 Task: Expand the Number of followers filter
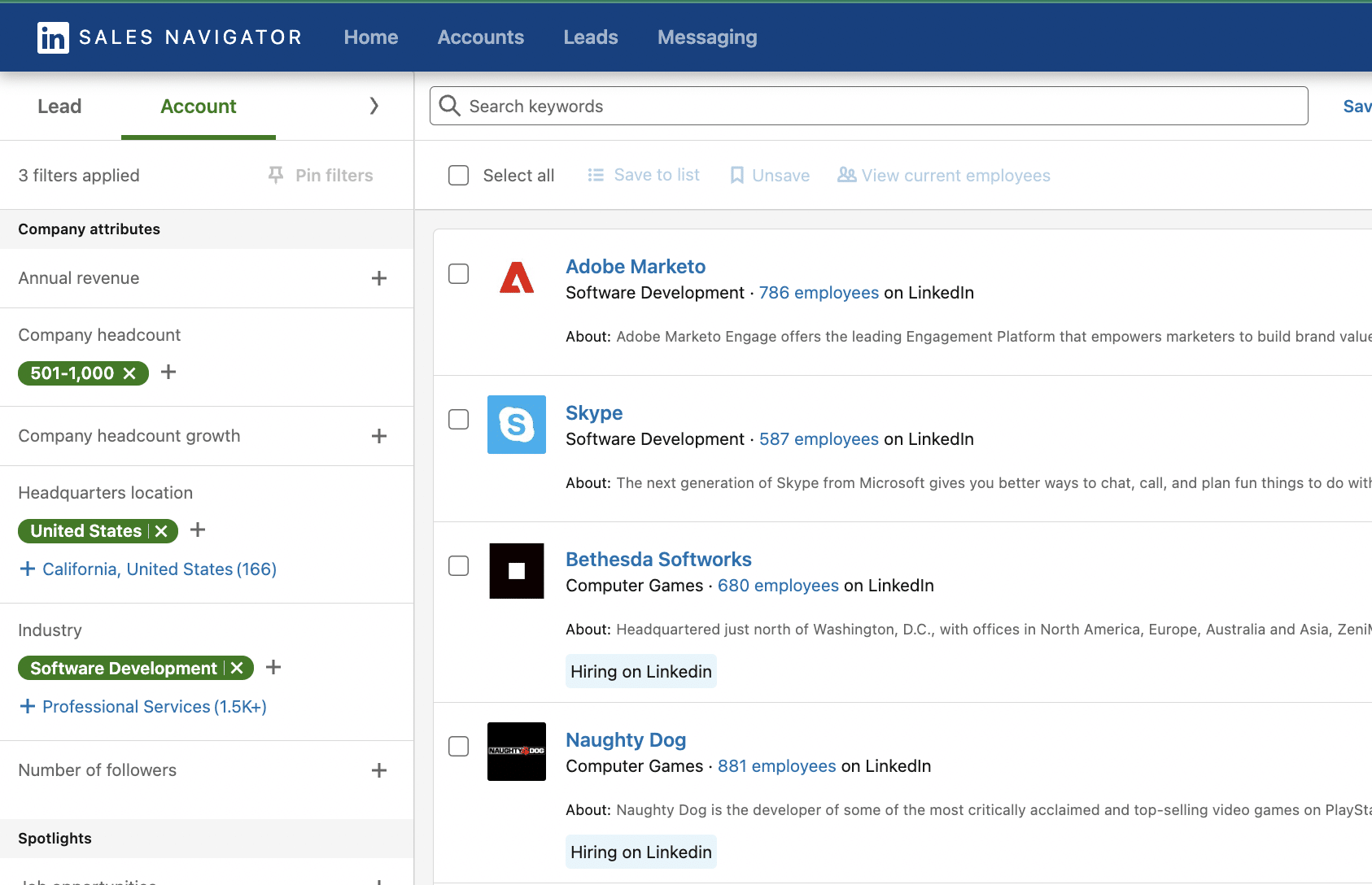pyautogui.click(x=378, y=769)
